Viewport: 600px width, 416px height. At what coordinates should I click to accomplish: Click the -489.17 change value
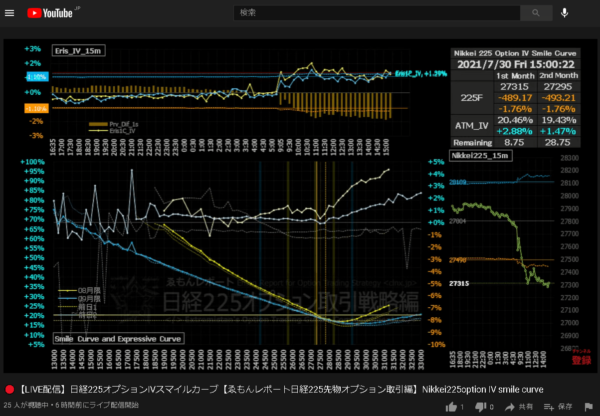pyautogui.click(x=515, y=98)
